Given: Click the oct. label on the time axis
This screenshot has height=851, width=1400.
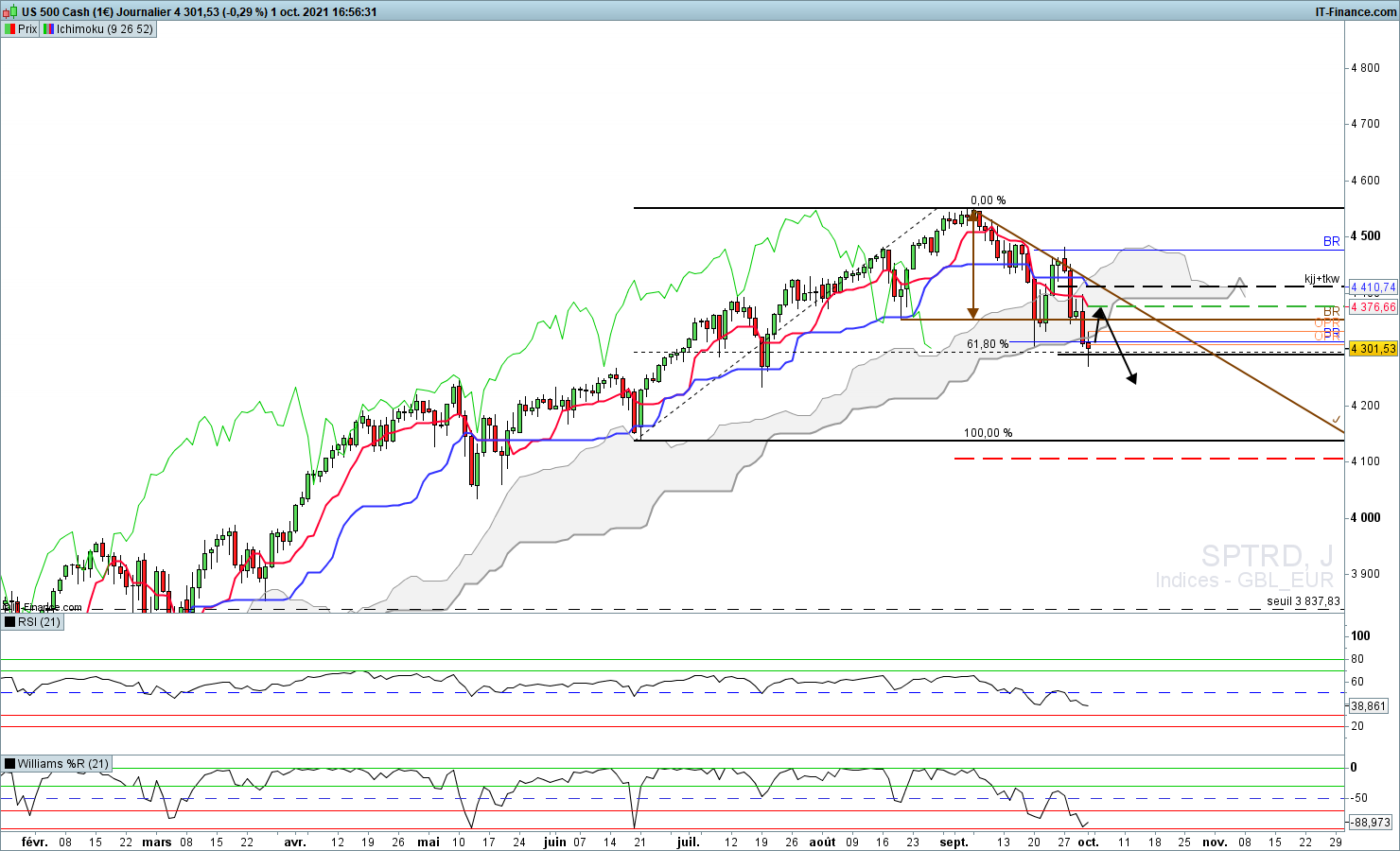Looking at the screenshot, I should [1089, 842].
